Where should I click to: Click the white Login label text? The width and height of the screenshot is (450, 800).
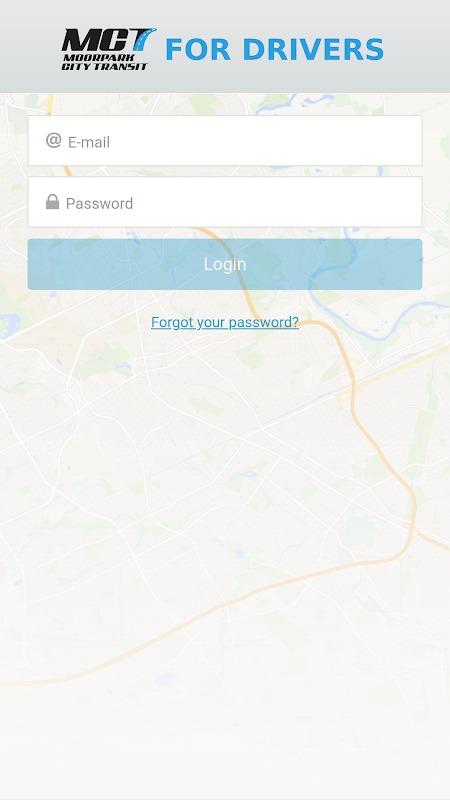[x=225, y=264]
